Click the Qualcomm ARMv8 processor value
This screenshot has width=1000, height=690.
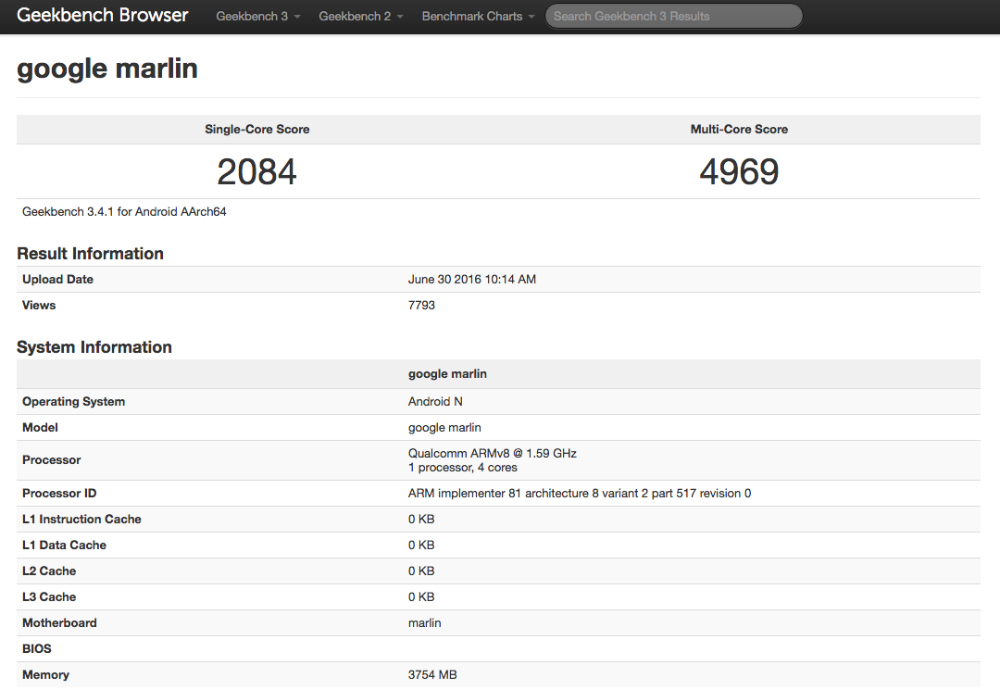(492, 453)
